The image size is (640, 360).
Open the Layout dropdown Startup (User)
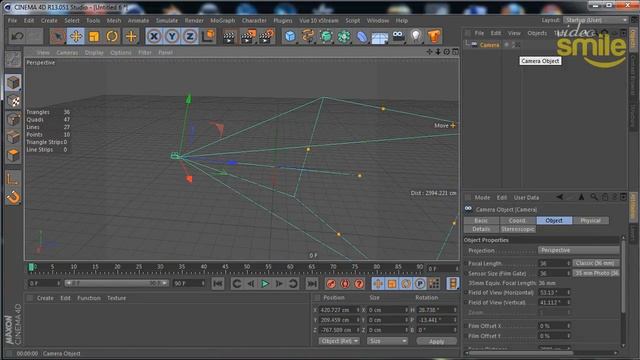596,20
